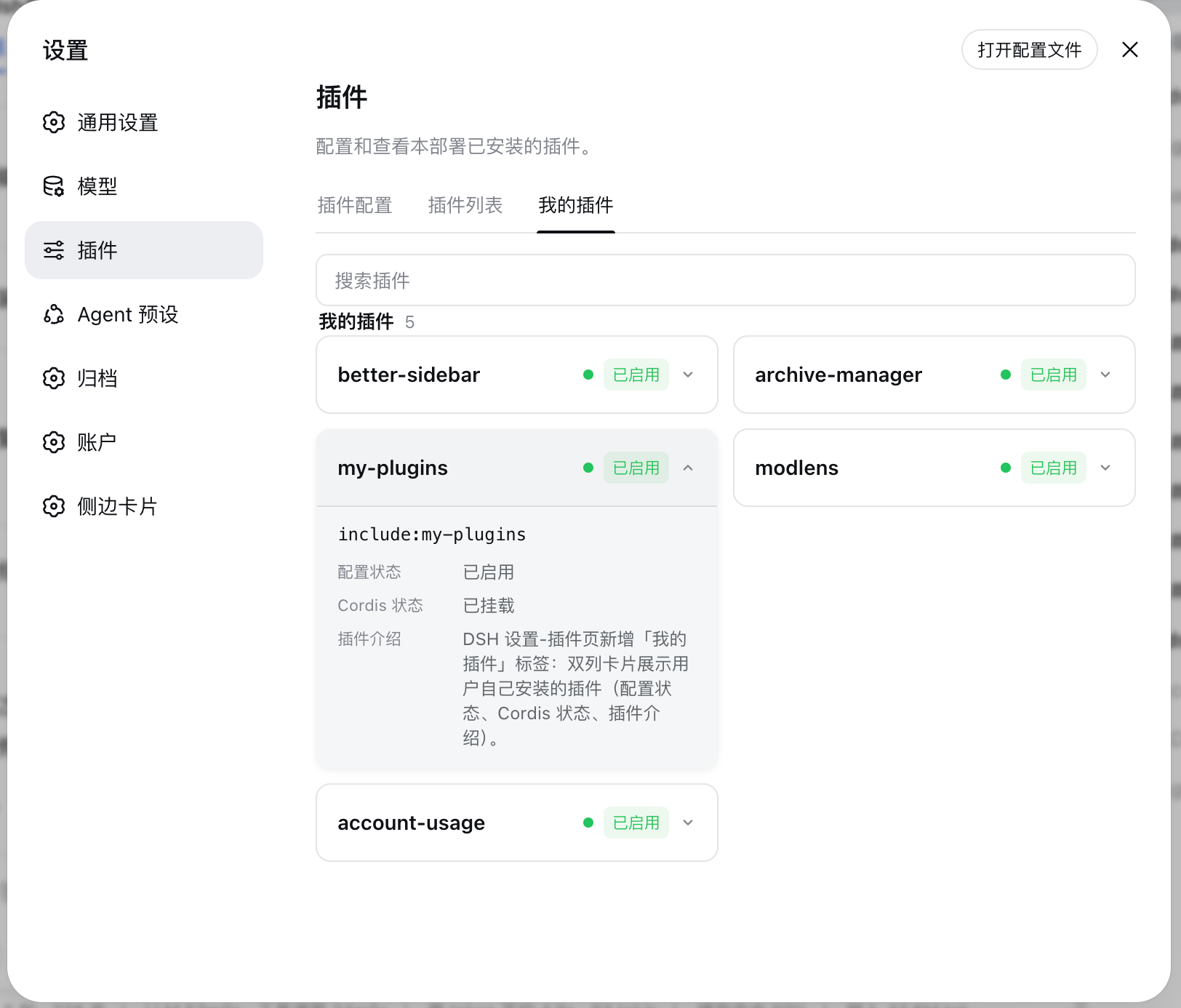Click the 打开配置文件 button
This screenshot has width=1181, height=1008.
coord(1029,49)
